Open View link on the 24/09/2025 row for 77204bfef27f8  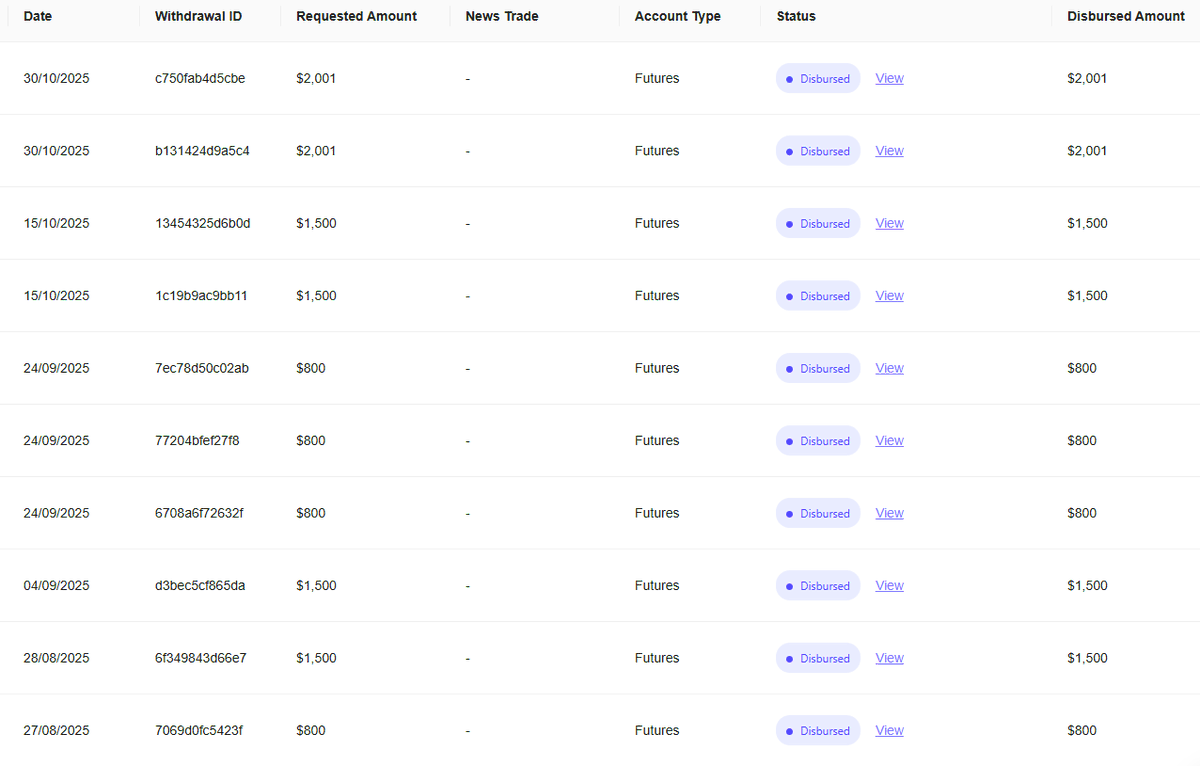[x=889, y=440]
